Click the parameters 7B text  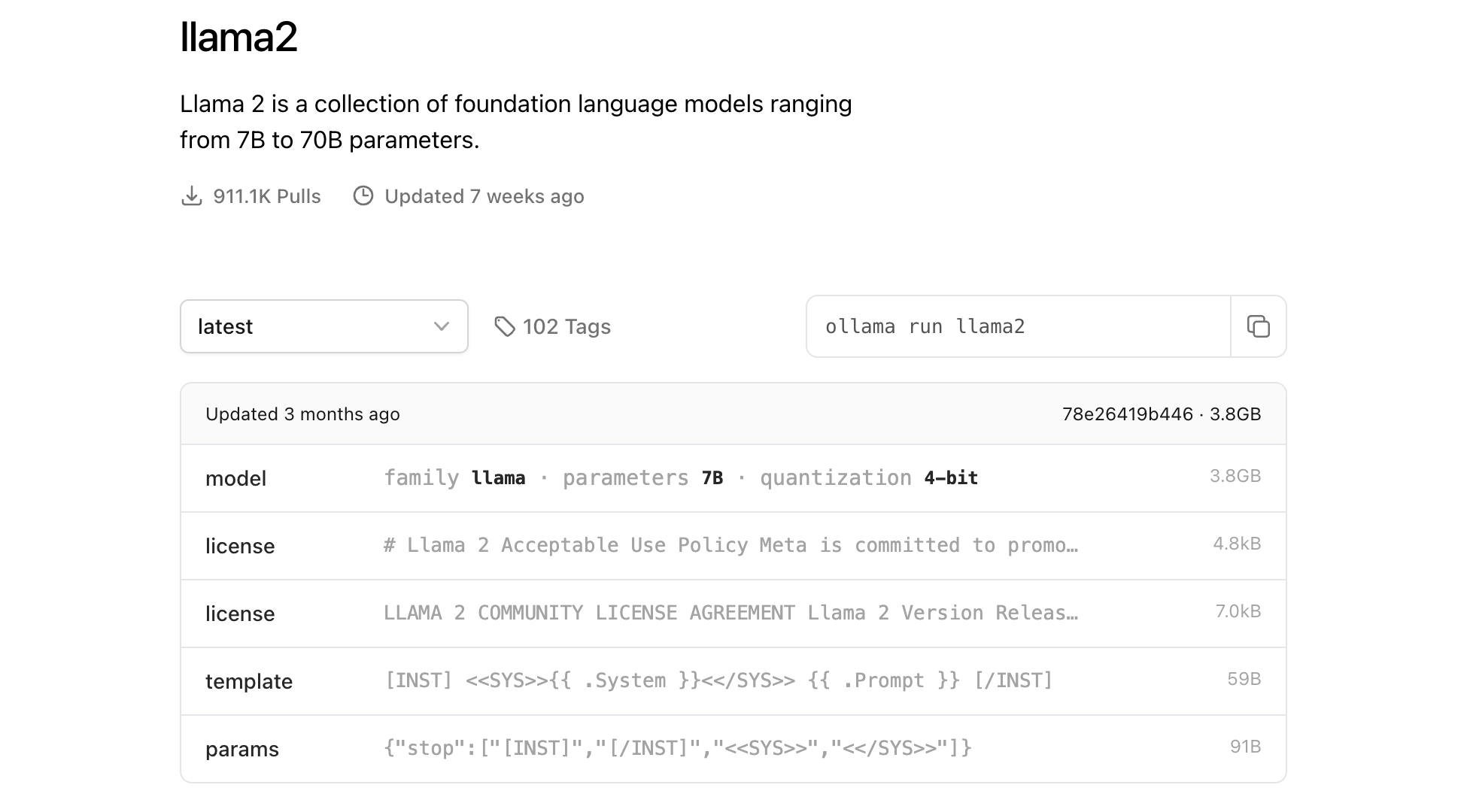pos(643,478)
